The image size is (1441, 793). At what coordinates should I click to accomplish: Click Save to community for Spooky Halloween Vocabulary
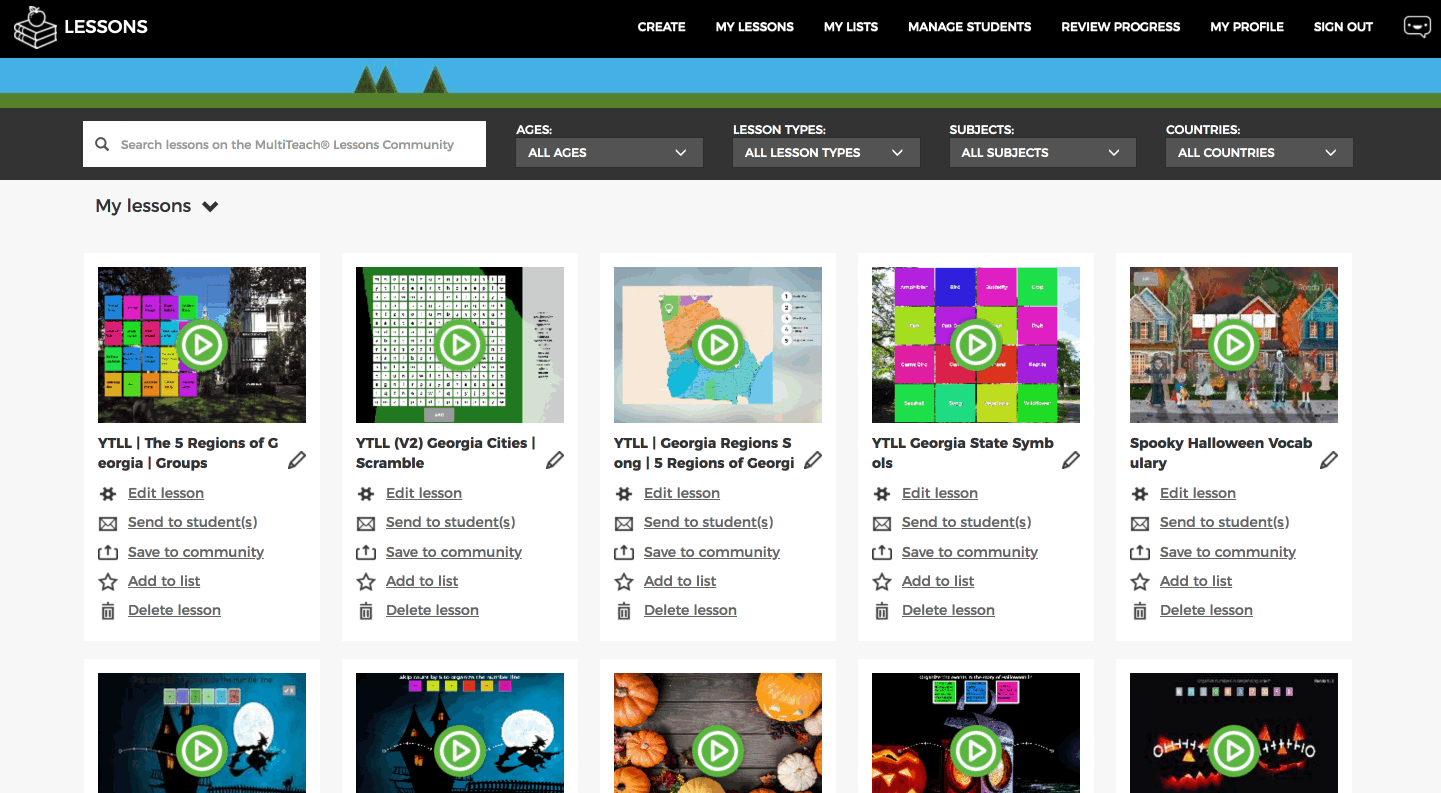click(1228, 552)
